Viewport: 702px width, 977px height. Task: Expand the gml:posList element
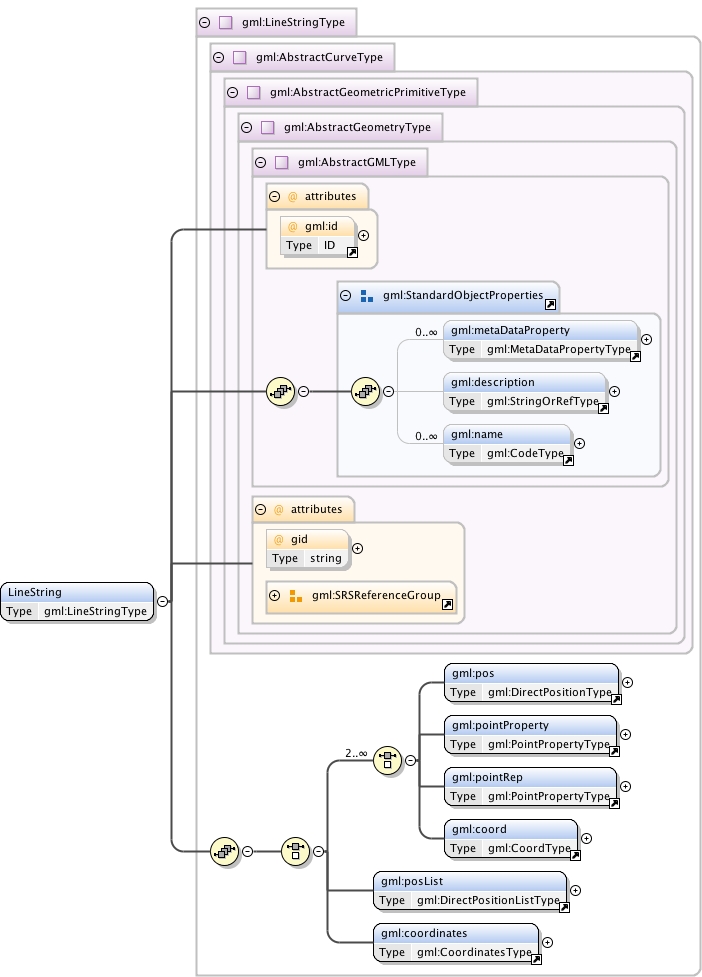tap(576, 890)
